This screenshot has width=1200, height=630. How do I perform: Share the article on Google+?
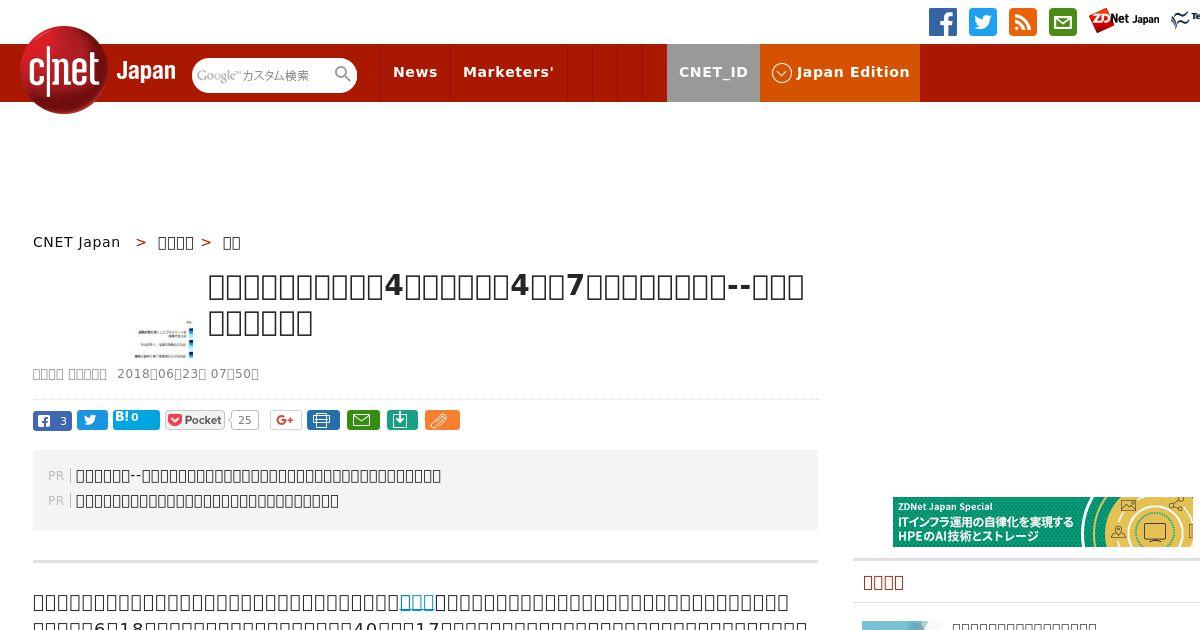point(285,420)
